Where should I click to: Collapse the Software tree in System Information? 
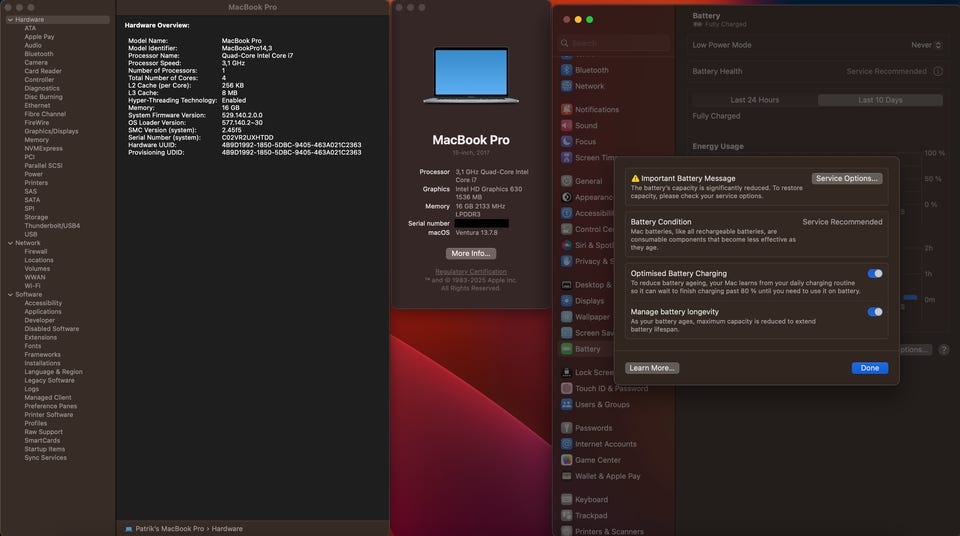pyautogui.click(x=10, y=295)
